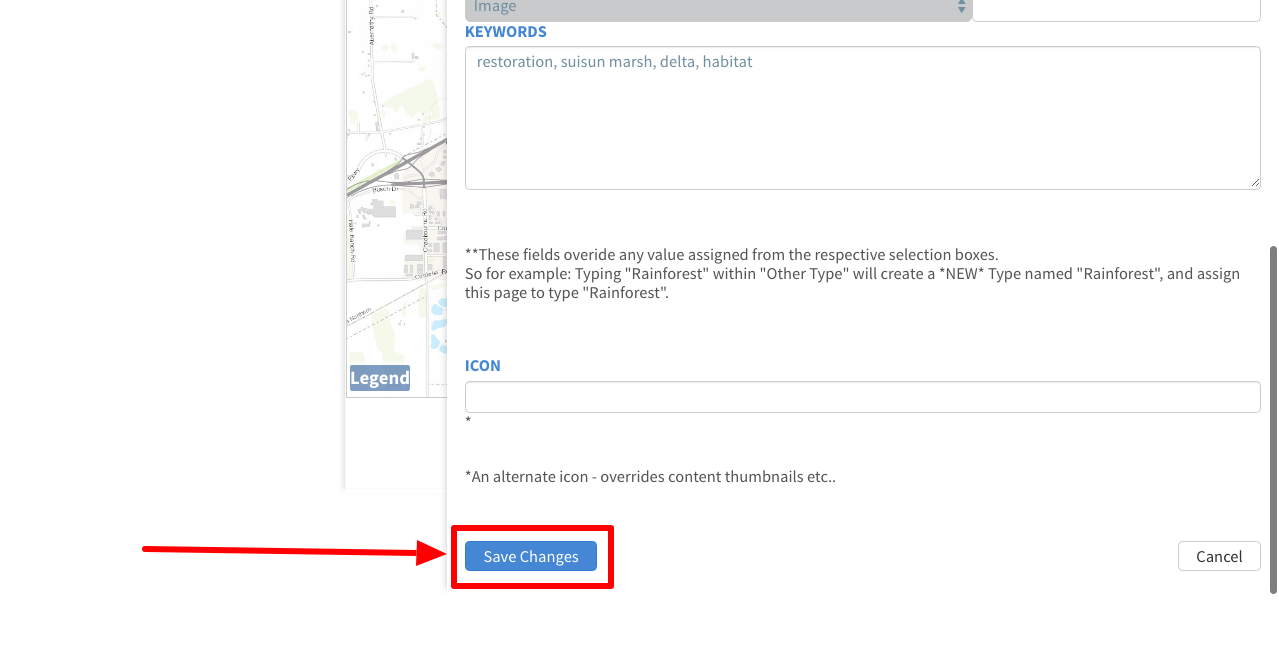Click the ICON field label

(x=482, y=366)
